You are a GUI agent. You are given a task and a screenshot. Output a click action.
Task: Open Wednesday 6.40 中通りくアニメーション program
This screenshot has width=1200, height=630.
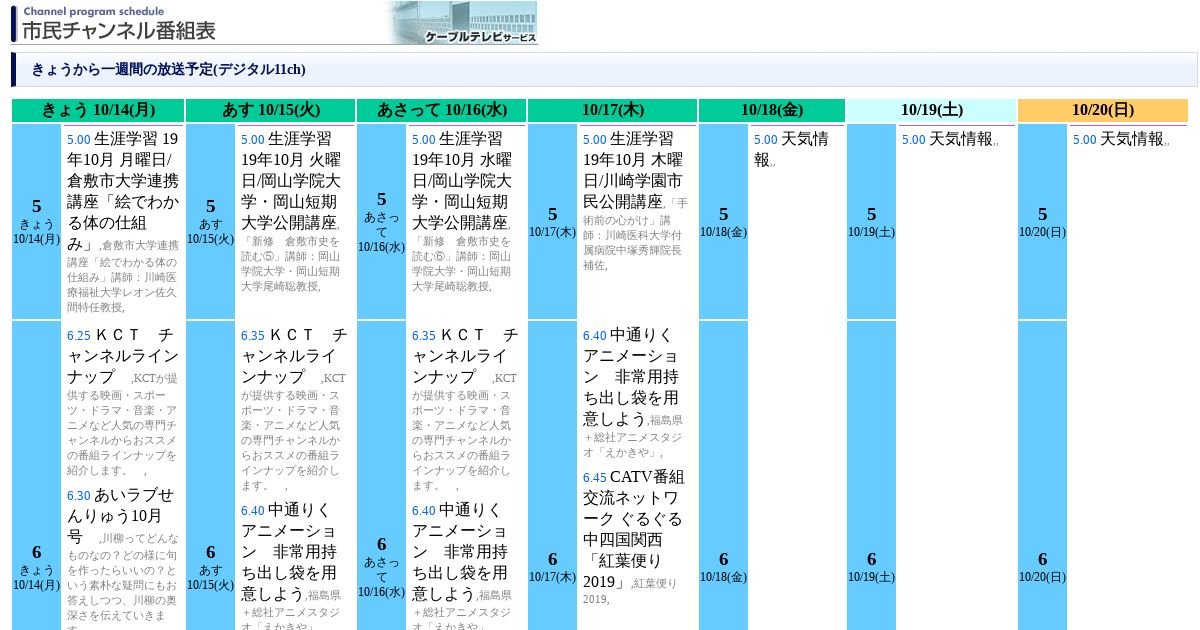click(x=463, y=552)
